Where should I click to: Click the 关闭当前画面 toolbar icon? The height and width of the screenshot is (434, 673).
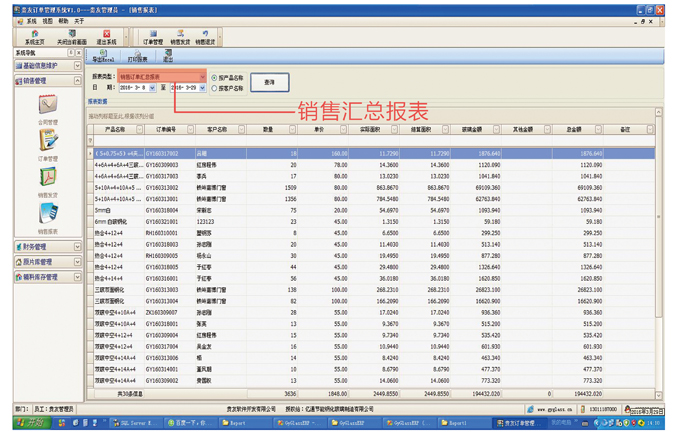coord(71,37)
